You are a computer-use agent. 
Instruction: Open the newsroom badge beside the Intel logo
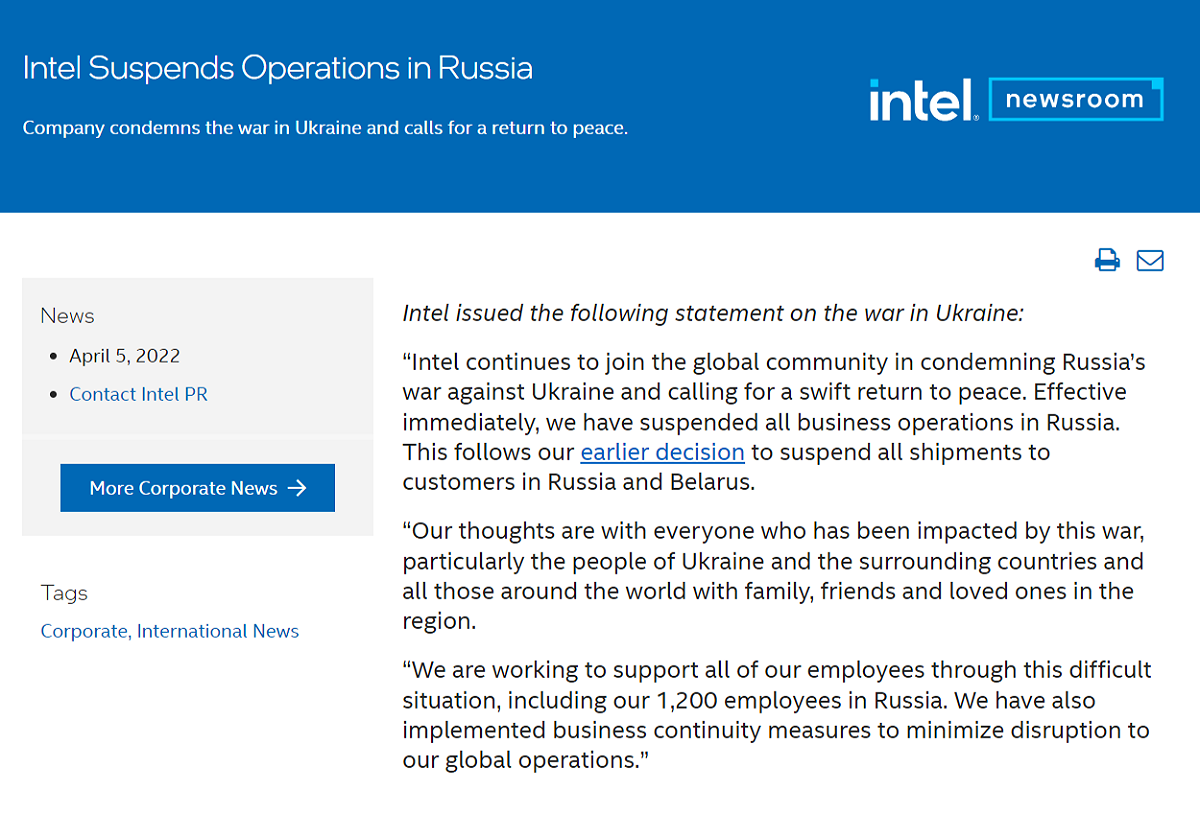pyautogui.click(x=1076, y=99)
